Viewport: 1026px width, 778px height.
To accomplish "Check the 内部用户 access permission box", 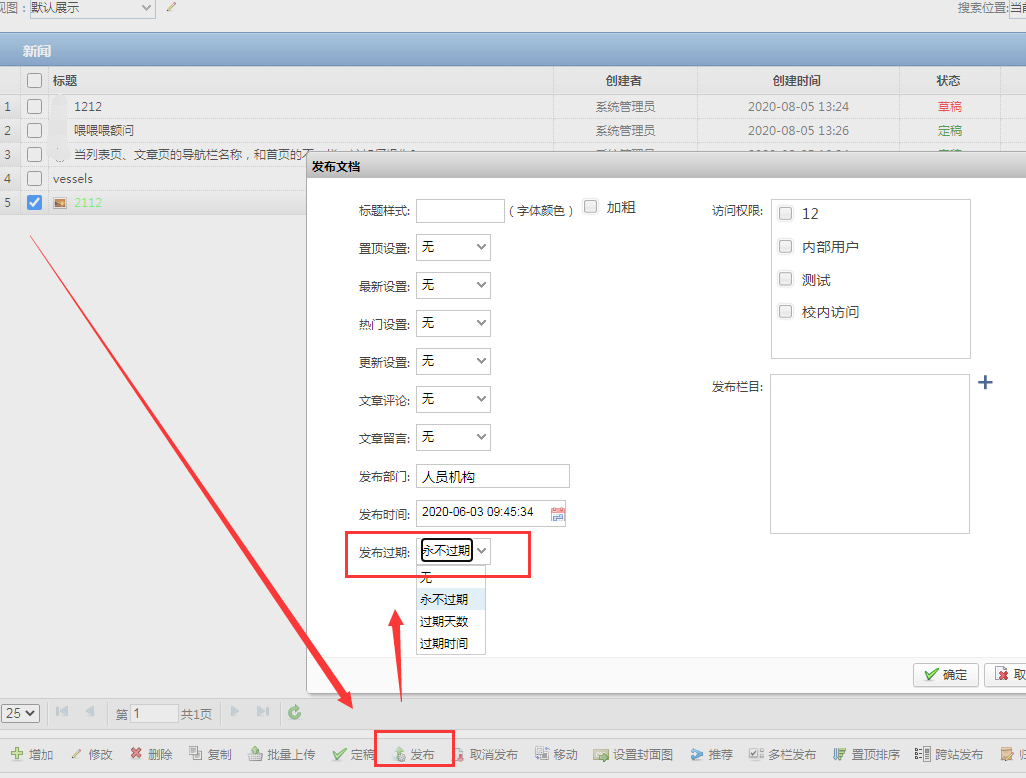I will click(x=786, y=247).
